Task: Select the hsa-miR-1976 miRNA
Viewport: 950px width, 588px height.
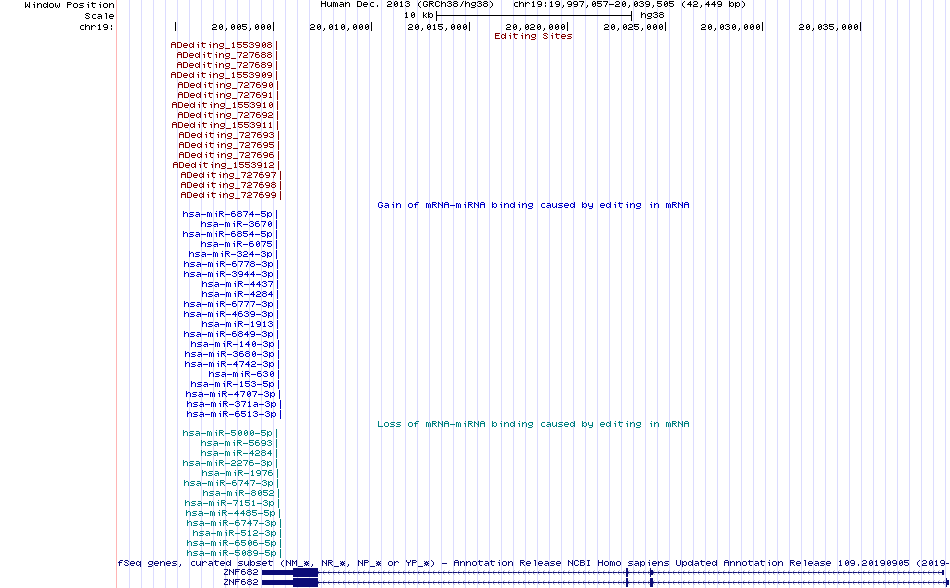Action: click(238, 473)
